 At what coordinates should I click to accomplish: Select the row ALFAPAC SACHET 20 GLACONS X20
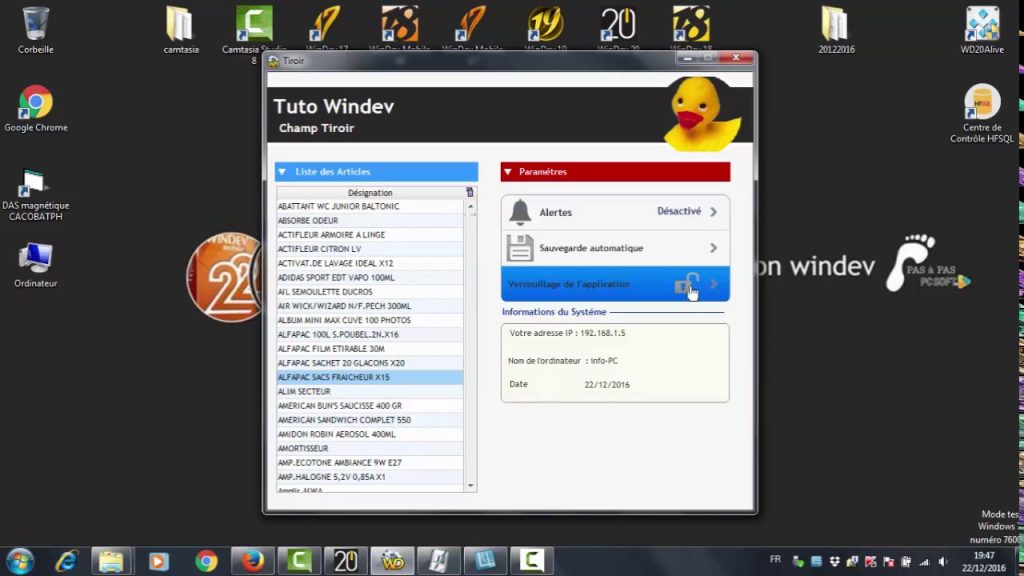[370, 363]
